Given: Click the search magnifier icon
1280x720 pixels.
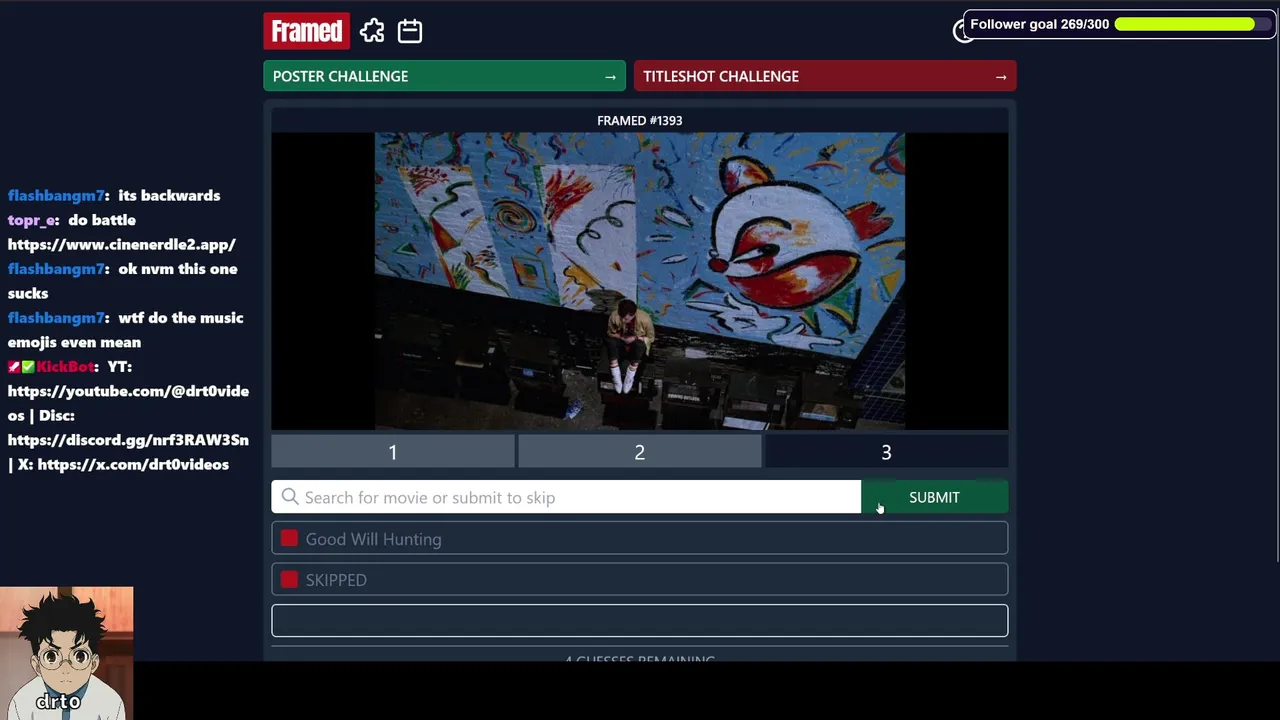Looking at the screenshot, I should [290, 497].
